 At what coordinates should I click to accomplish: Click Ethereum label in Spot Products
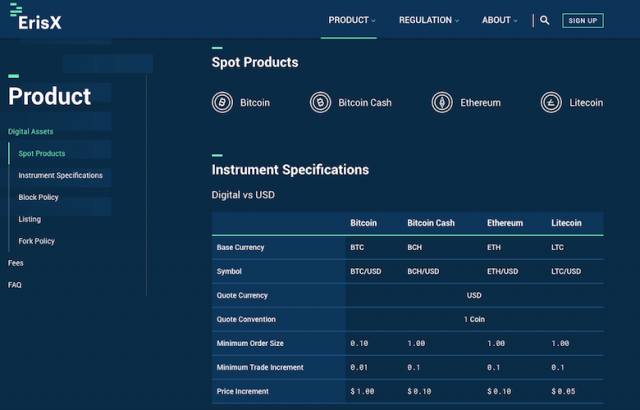(x=480, y=102)
